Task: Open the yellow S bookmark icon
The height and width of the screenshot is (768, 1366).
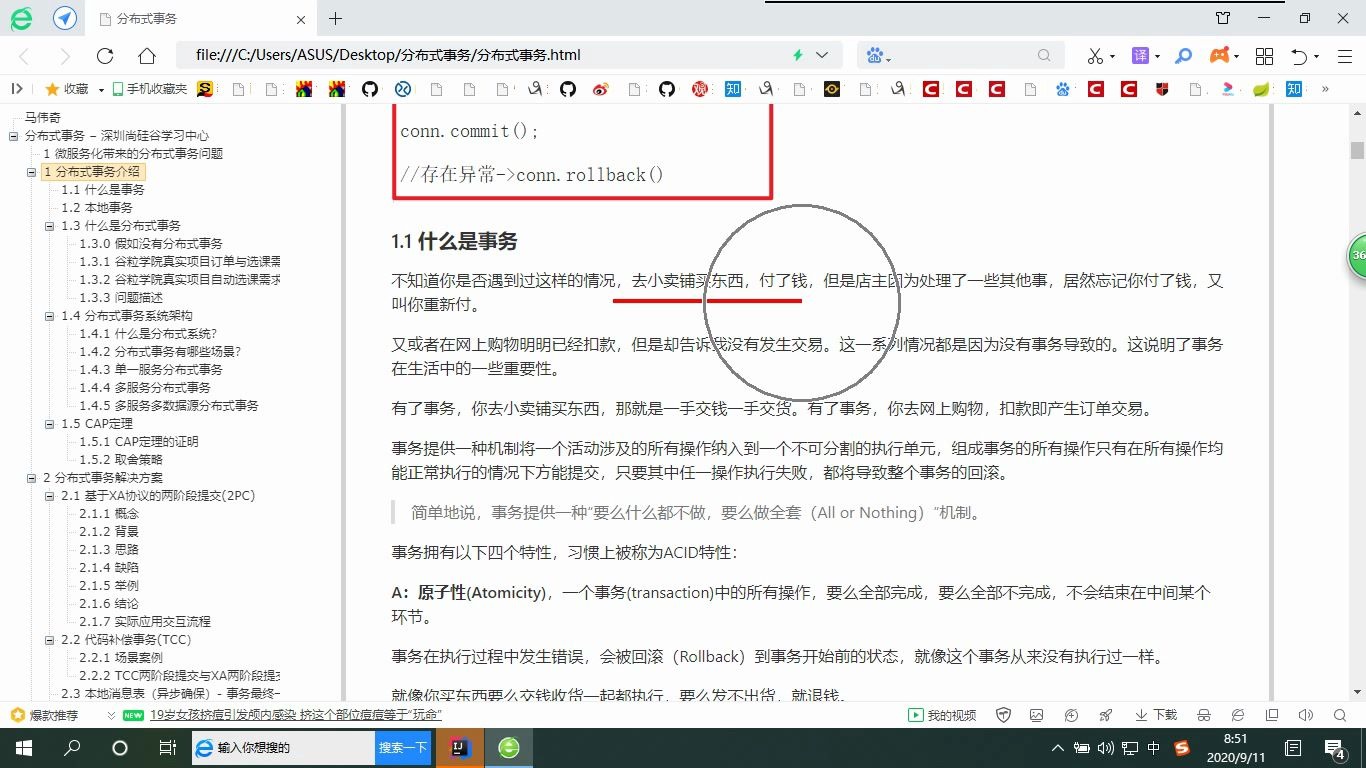Action: (x=205, y=89)
